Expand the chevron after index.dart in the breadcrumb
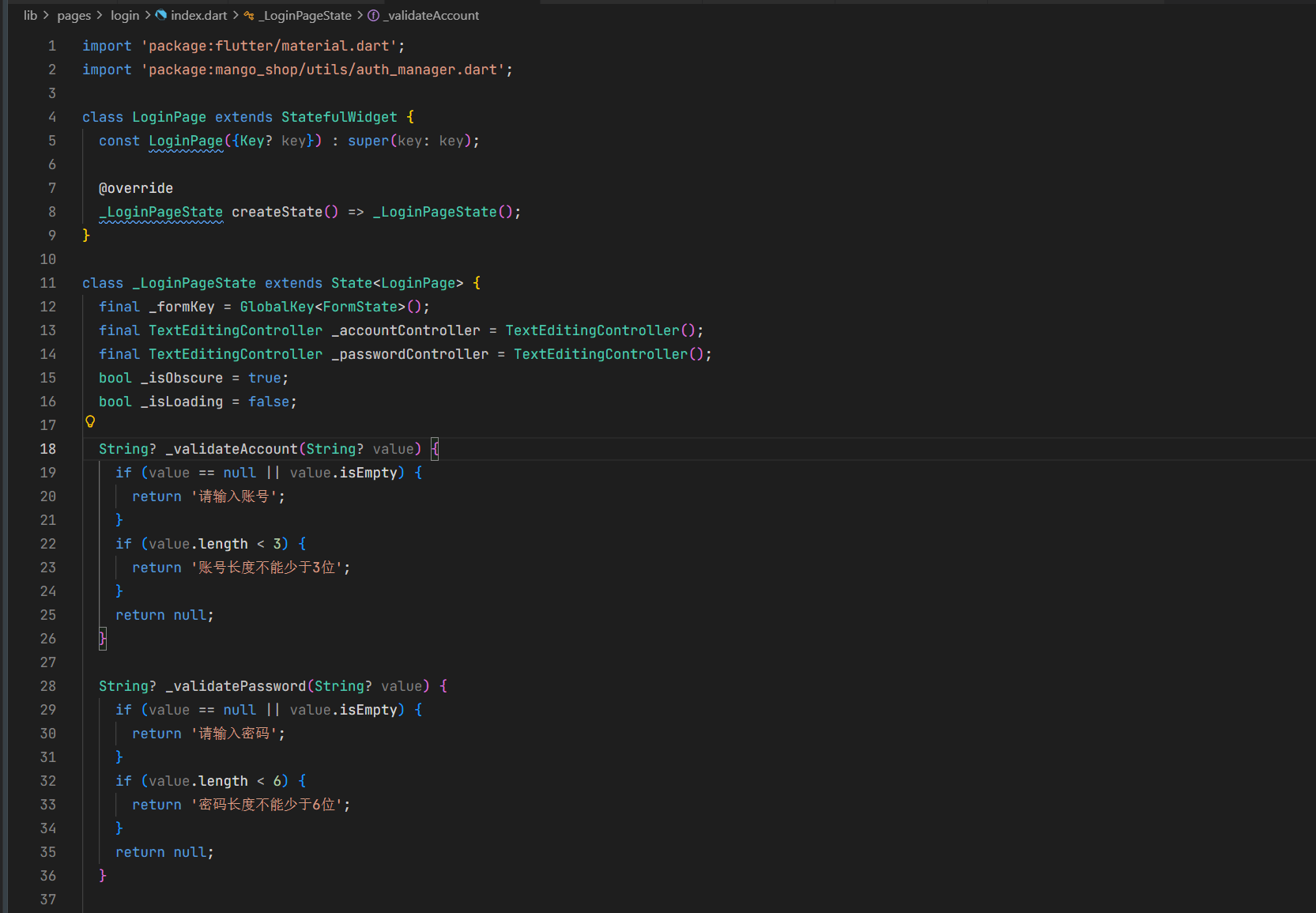The width and height of the screenshot is (1316, 913). coord(236,15)
